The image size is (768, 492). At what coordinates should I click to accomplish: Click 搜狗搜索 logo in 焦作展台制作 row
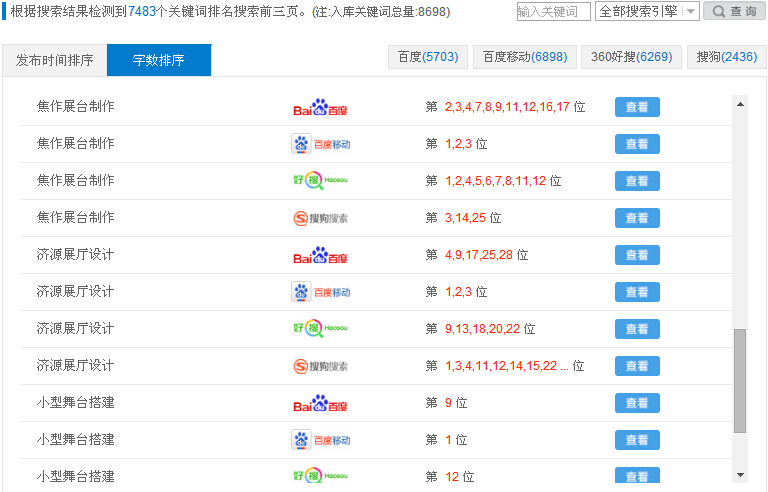[320, 218]
